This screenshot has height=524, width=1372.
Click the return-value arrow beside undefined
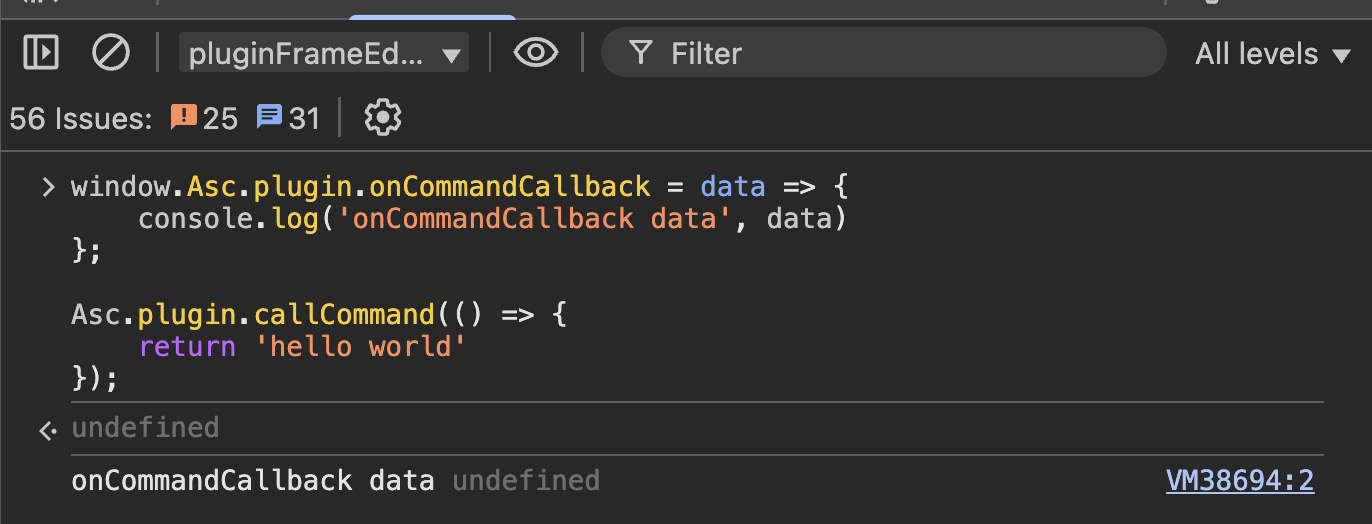(48, 430)
